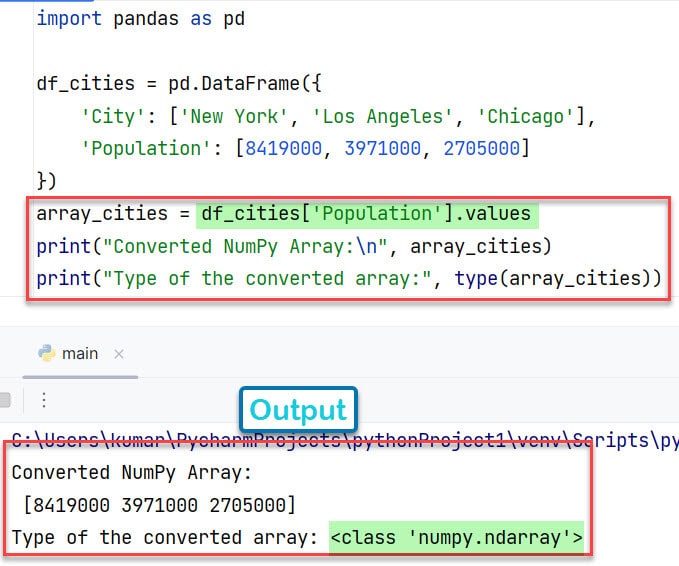Viewport: 679px width, 566px height.
Task: Click the interpreter path line in console
Action: tap(345, 440)
